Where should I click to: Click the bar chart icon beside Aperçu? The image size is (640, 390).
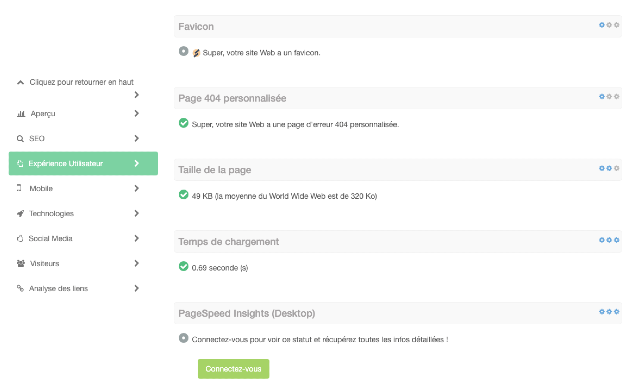pos(21,114)
